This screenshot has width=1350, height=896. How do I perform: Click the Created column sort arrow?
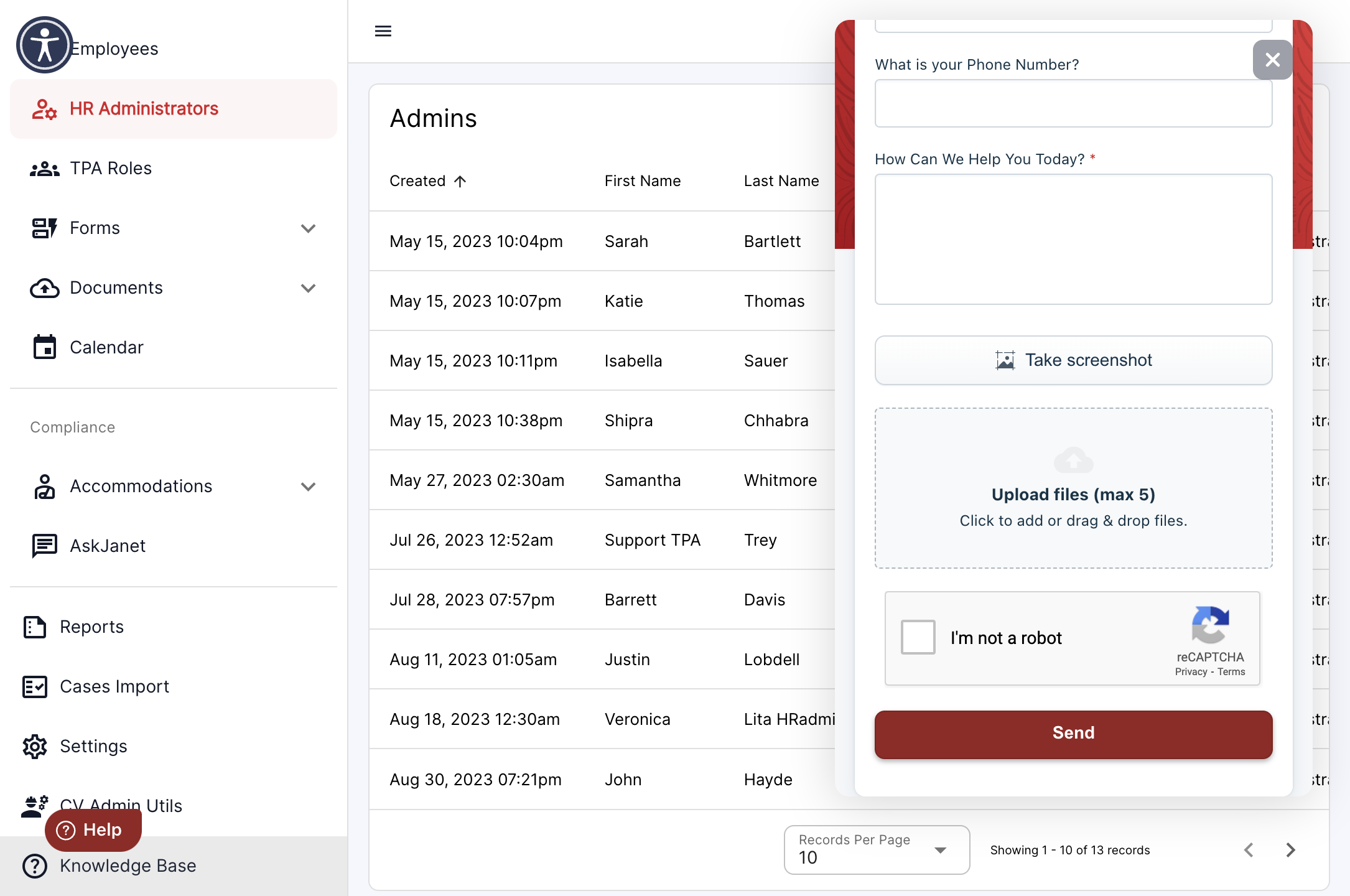click(460, 181)
